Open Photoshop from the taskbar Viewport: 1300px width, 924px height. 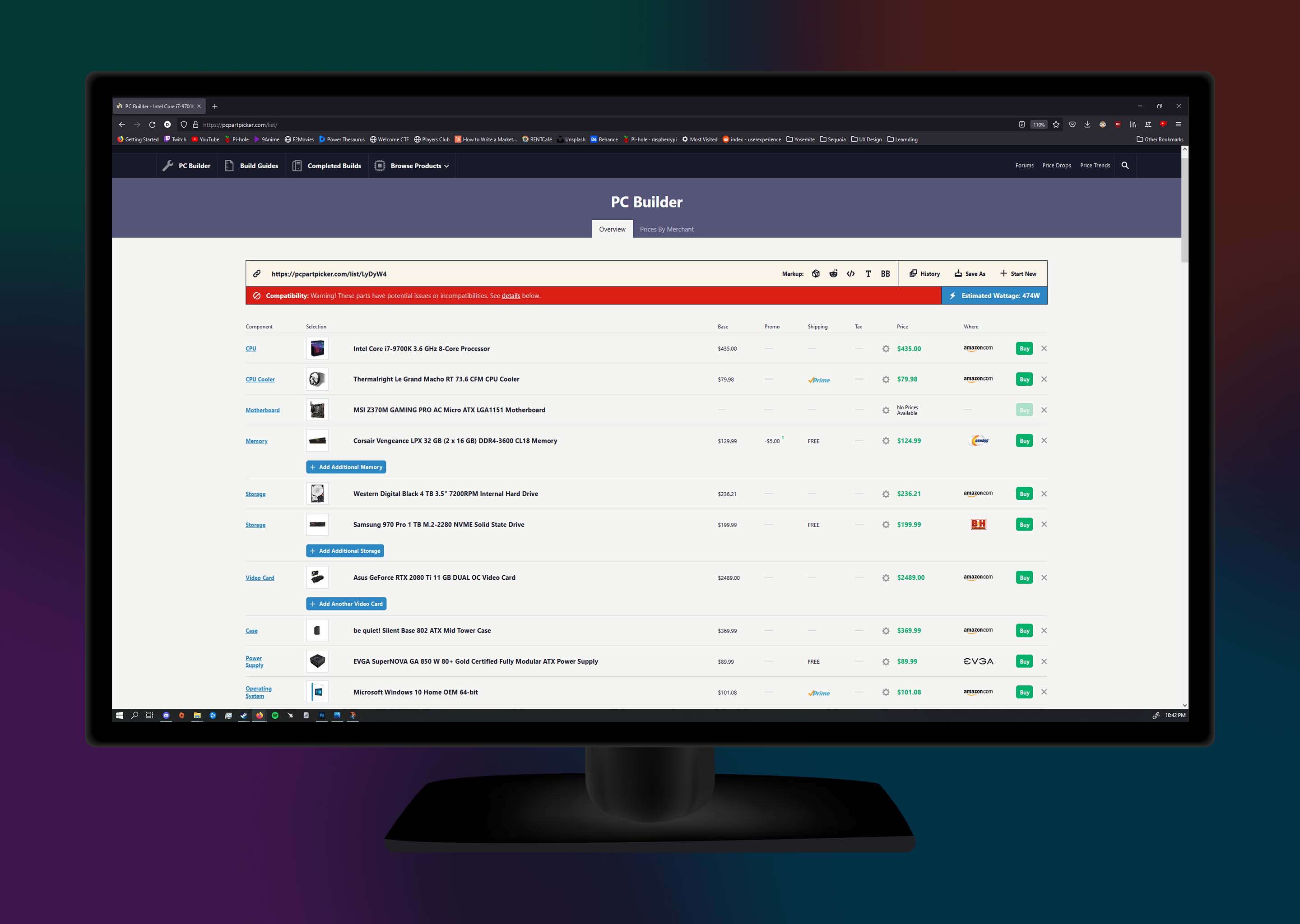321,715
